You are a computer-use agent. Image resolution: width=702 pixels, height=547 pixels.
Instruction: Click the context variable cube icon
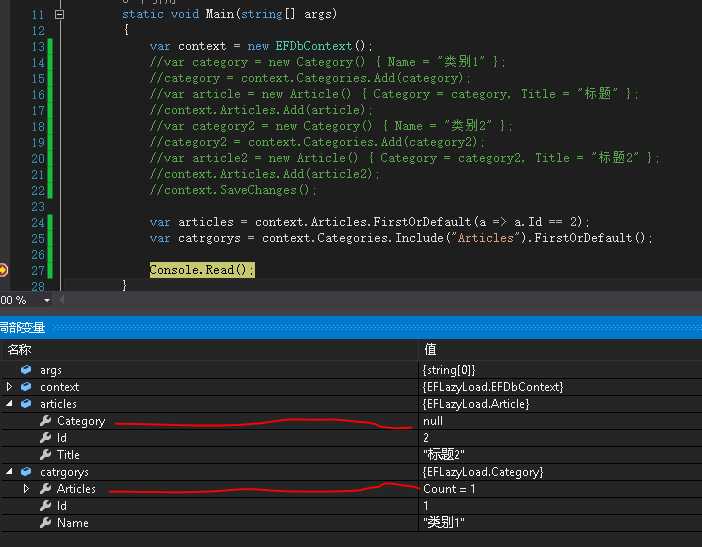(26, 387)
